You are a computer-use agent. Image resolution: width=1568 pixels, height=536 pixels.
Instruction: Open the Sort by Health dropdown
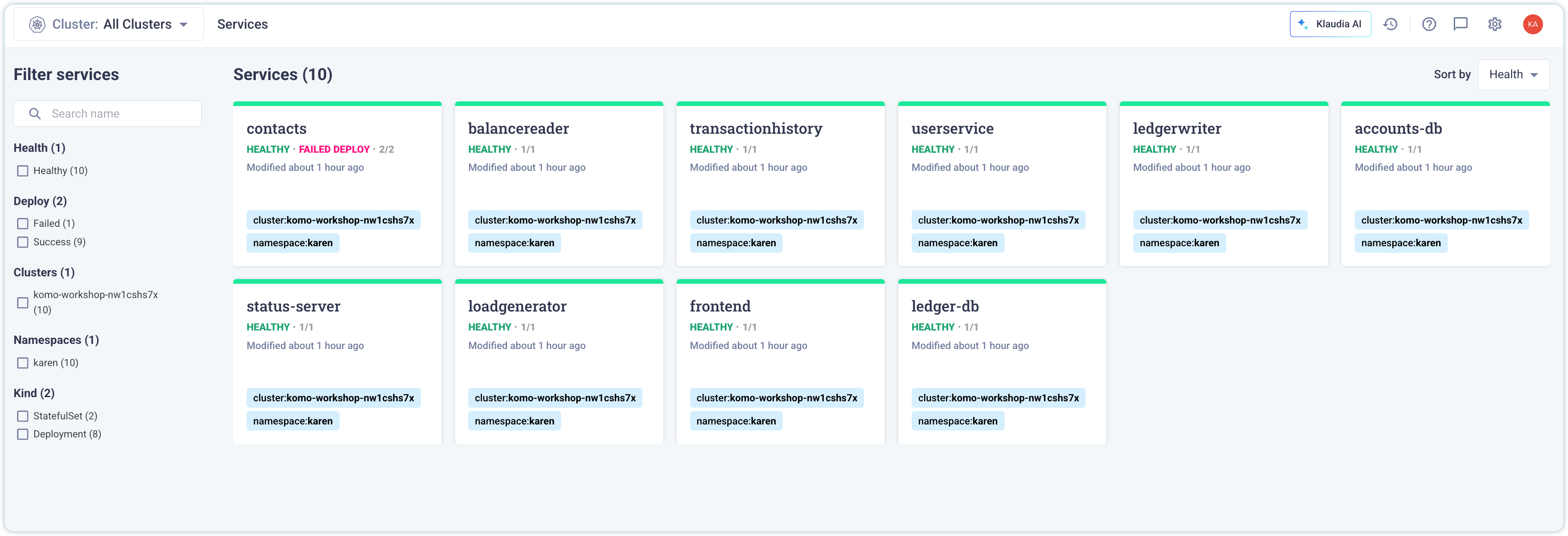pos(1513,75)
